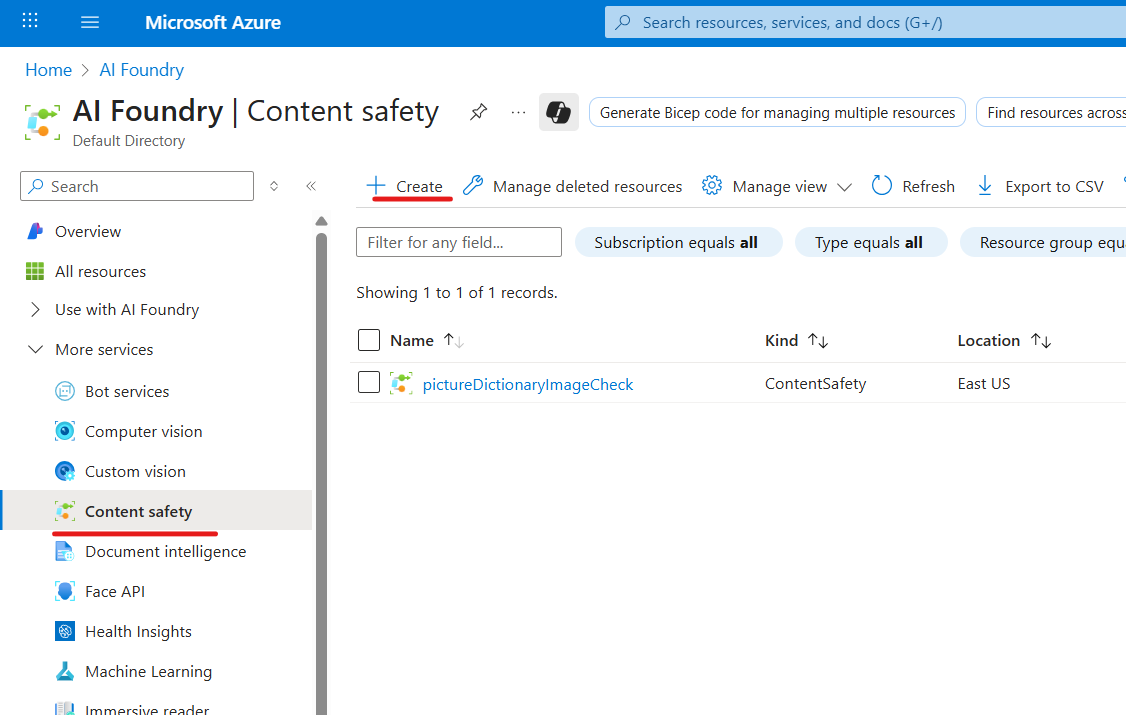Screen dimensions: 1126x715
Task: Open the more options ellipsis
Action: 518,113
